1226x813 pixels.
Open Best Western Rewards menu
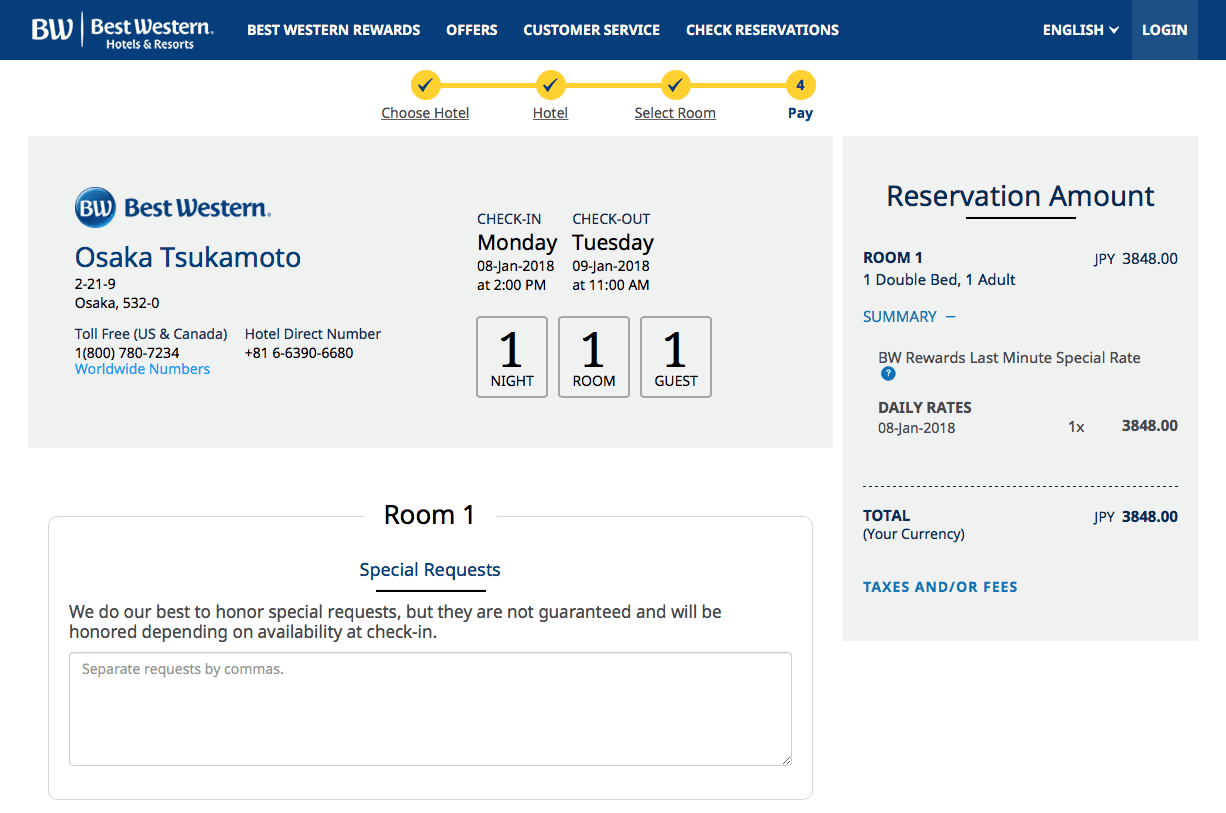(x=334, y=30)
